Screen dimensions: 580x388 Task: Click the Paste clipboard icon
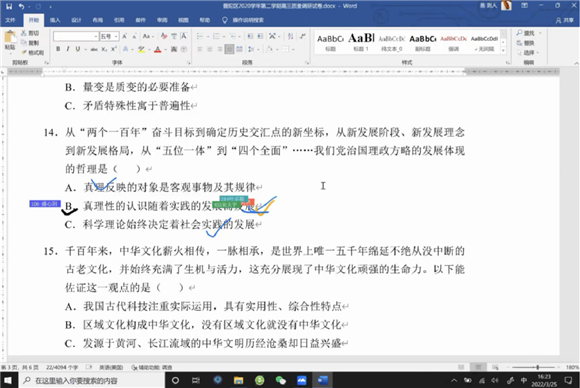tap(10, 38)
